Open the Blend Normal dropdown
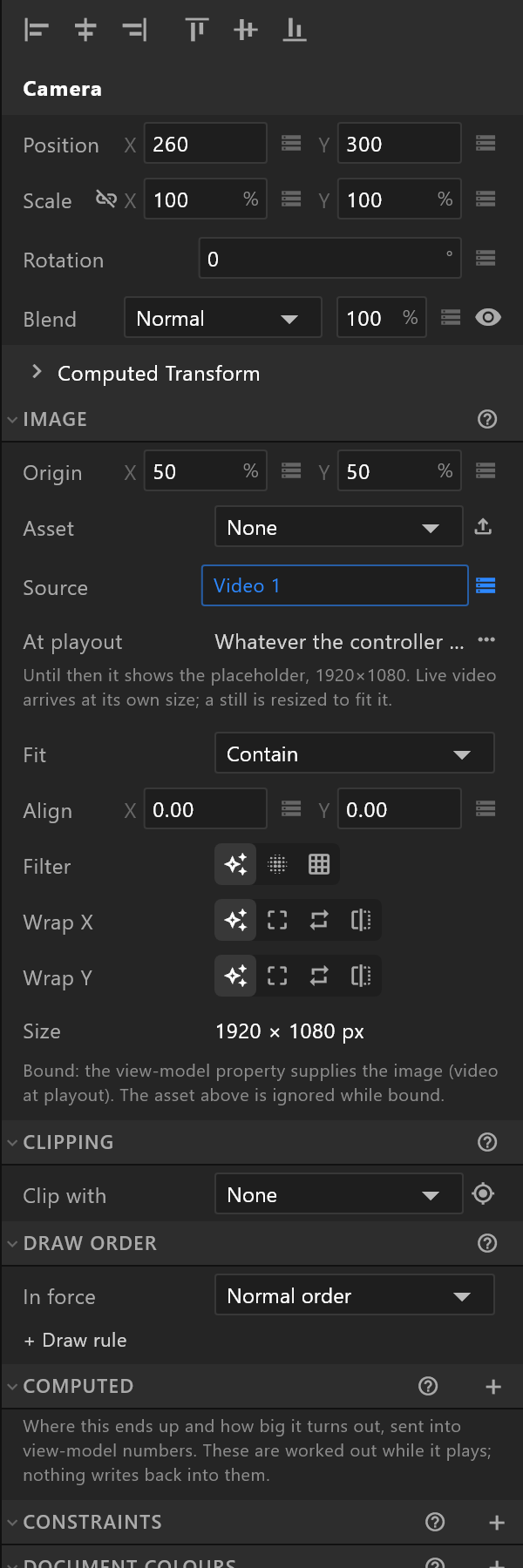The width and height of the screenshot is (523, 1568). click(x=223, y=317)
